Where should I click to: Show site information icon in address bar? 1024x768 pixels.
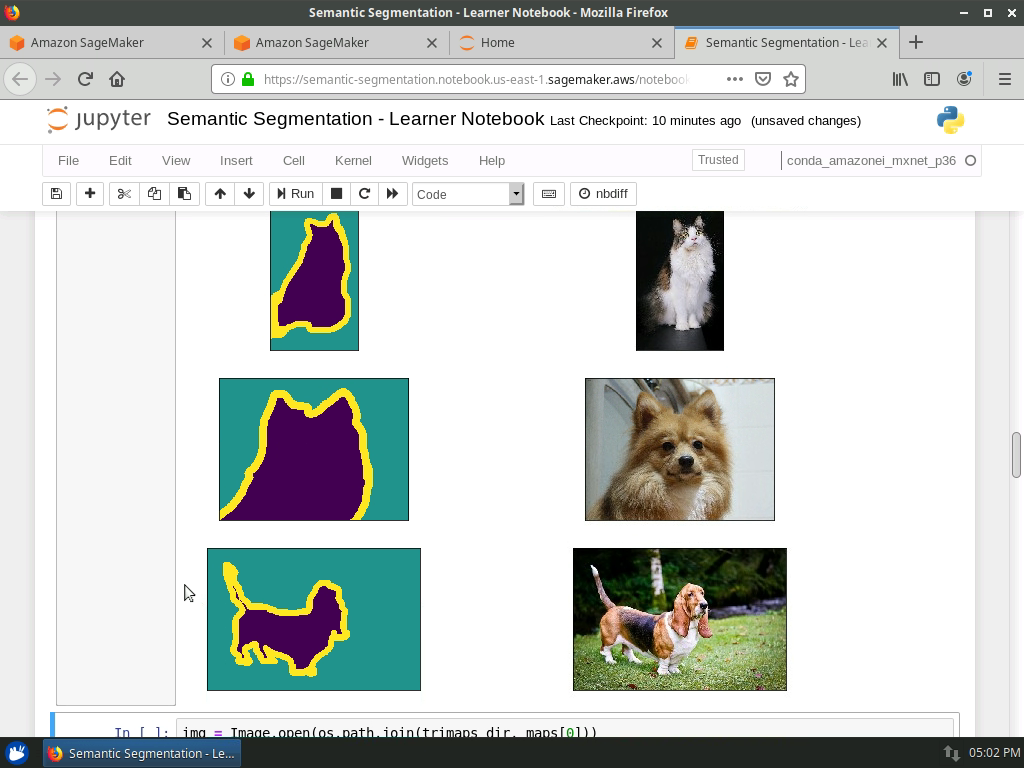tap(228, 79)
